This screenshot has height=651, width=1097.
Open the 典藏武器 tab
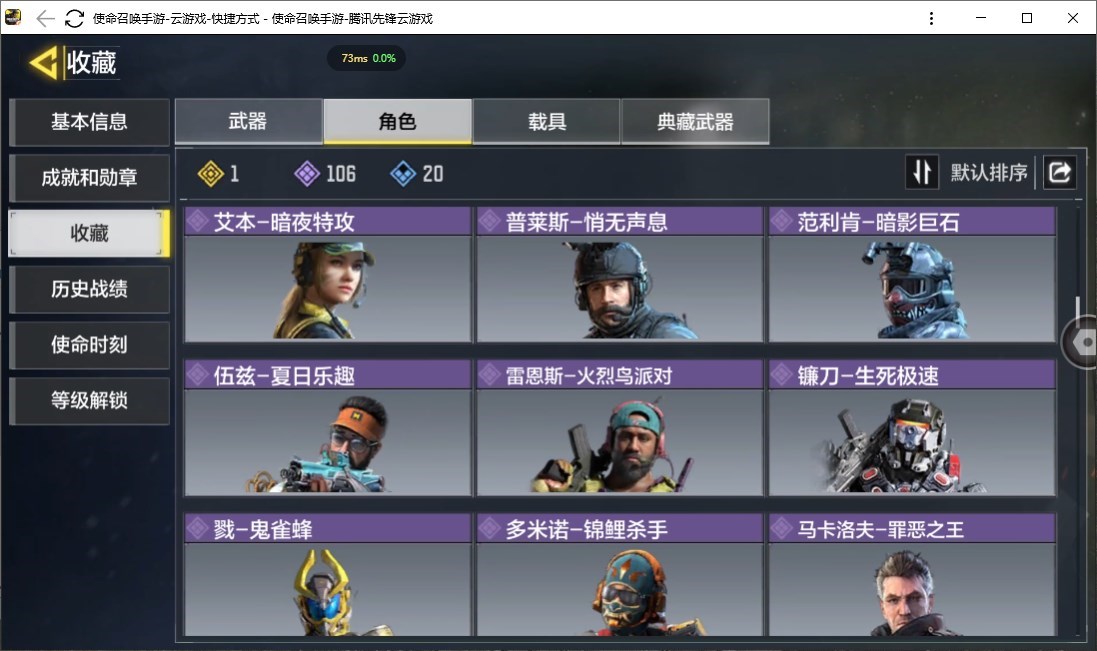click(x=695, y=122)
